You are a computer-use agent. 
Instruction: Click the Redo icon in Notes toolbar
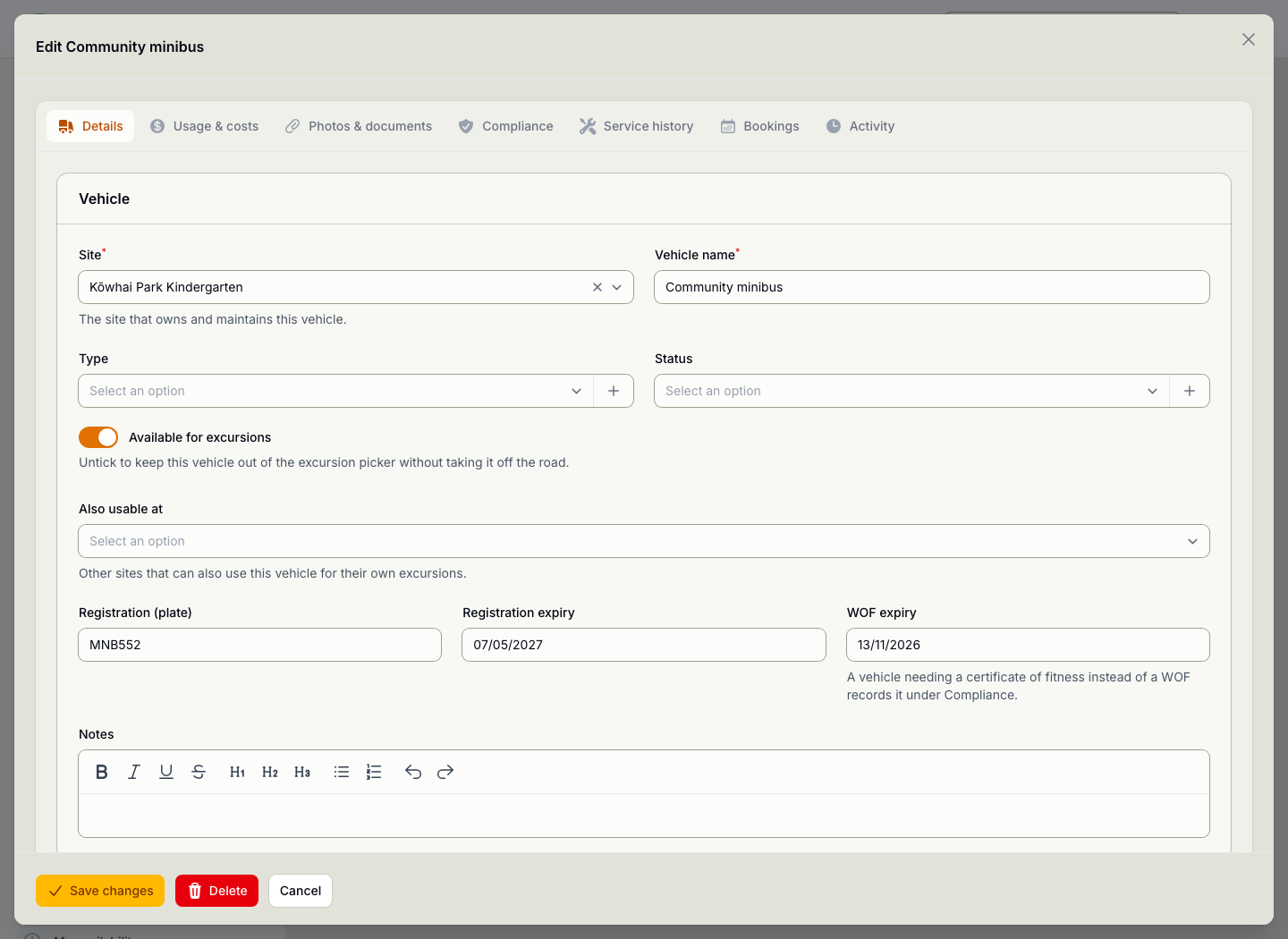(445, 772)
